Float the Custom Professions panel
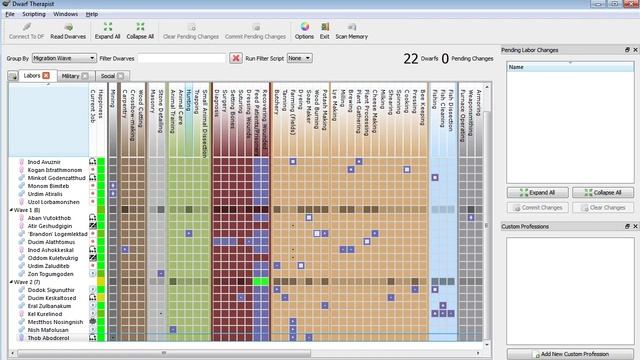 pos(627,226)
